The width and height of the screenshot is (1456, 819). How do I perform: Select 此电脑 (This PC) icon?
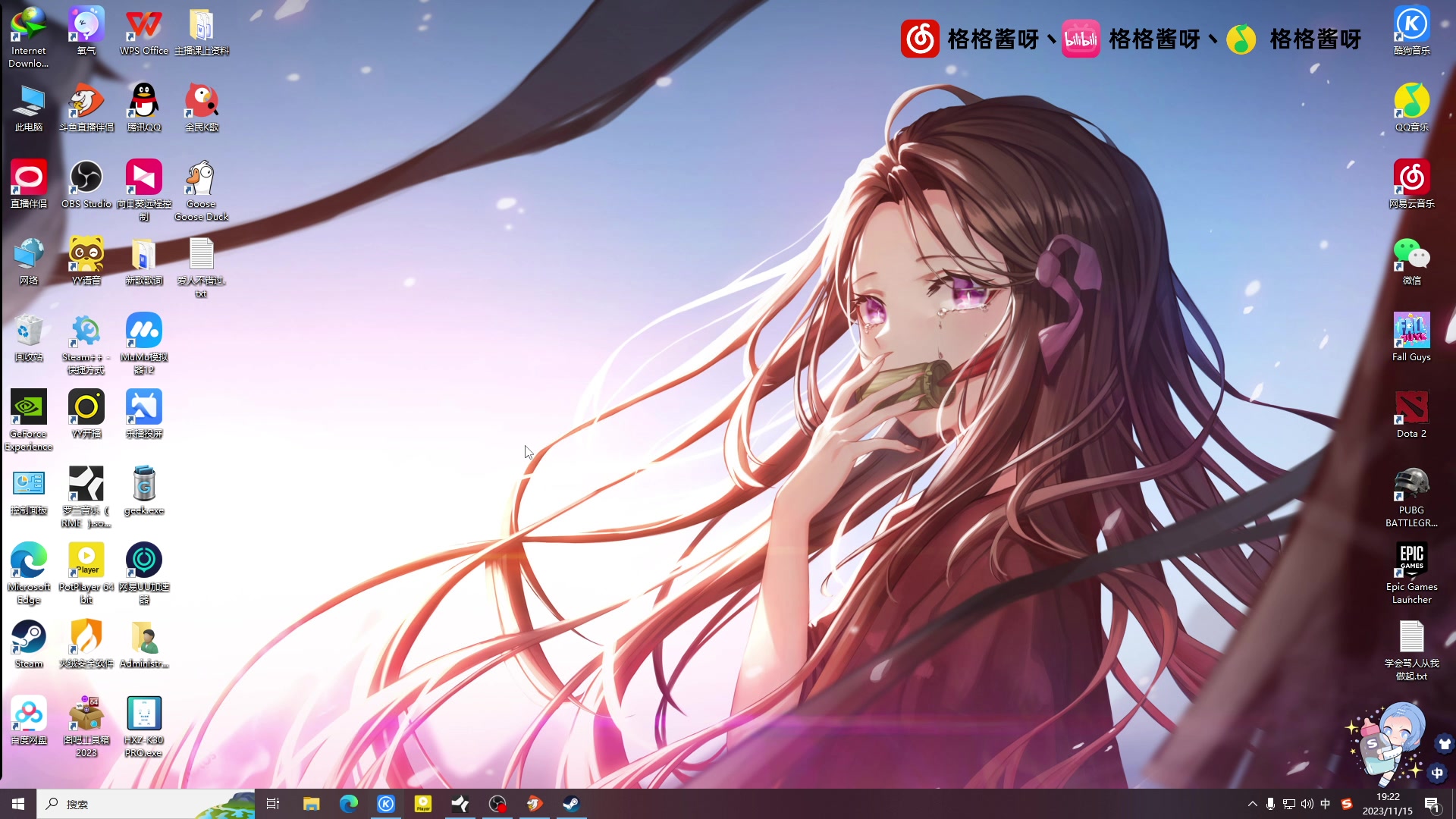click(x=29, y=107)
